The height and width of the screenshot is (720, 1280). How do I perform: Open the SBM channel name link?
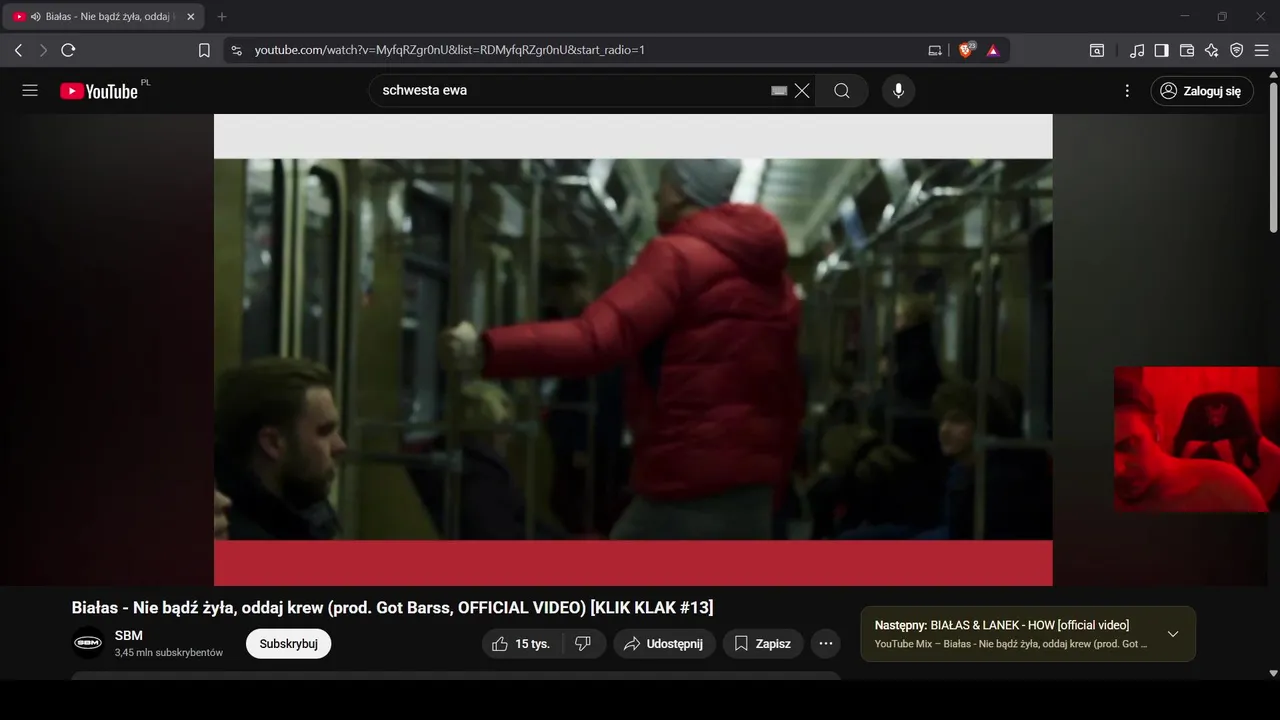(129, 636)
